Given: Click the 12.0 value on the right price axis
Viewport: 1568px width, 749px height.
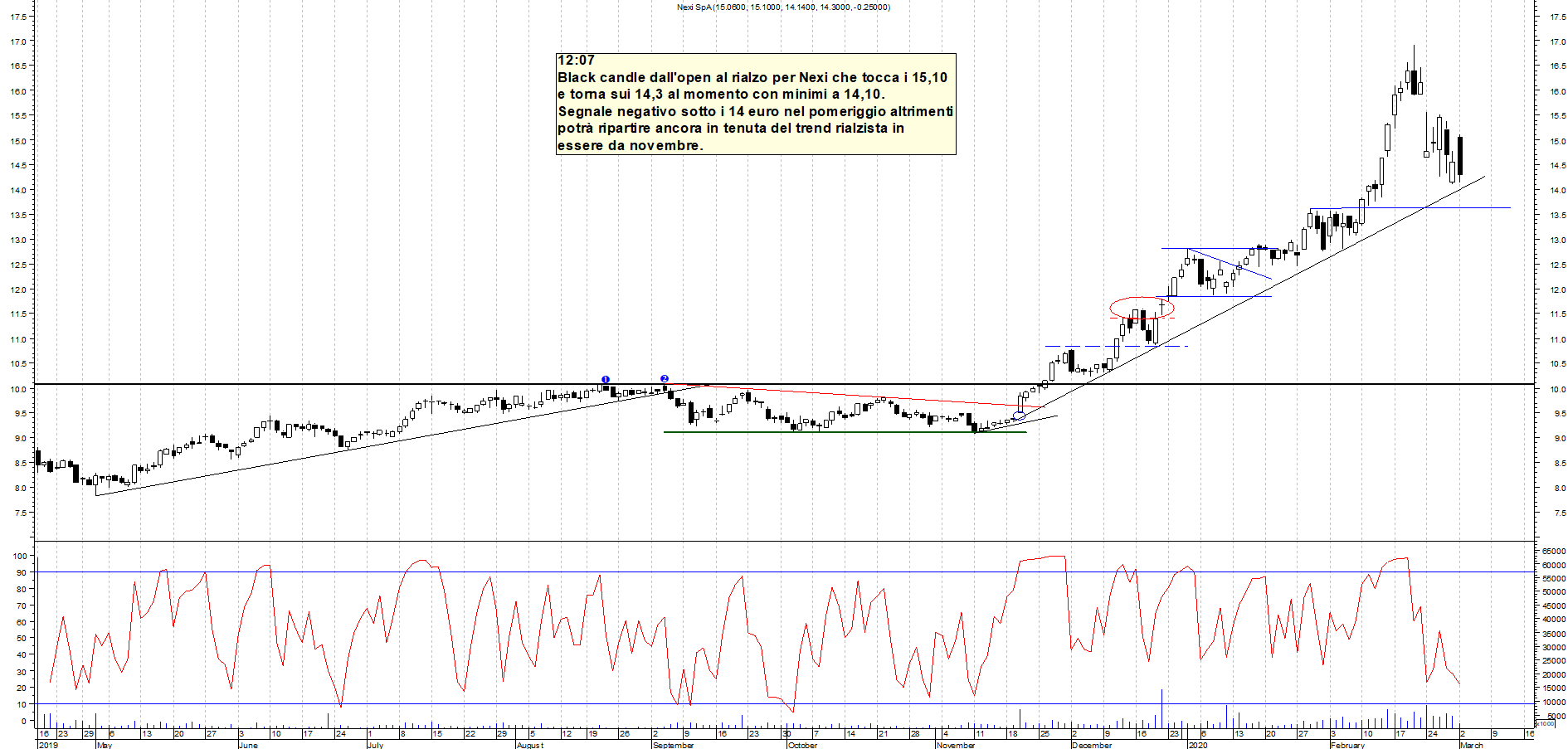Looking at the screenshot, I should [x=1557, y=290].
